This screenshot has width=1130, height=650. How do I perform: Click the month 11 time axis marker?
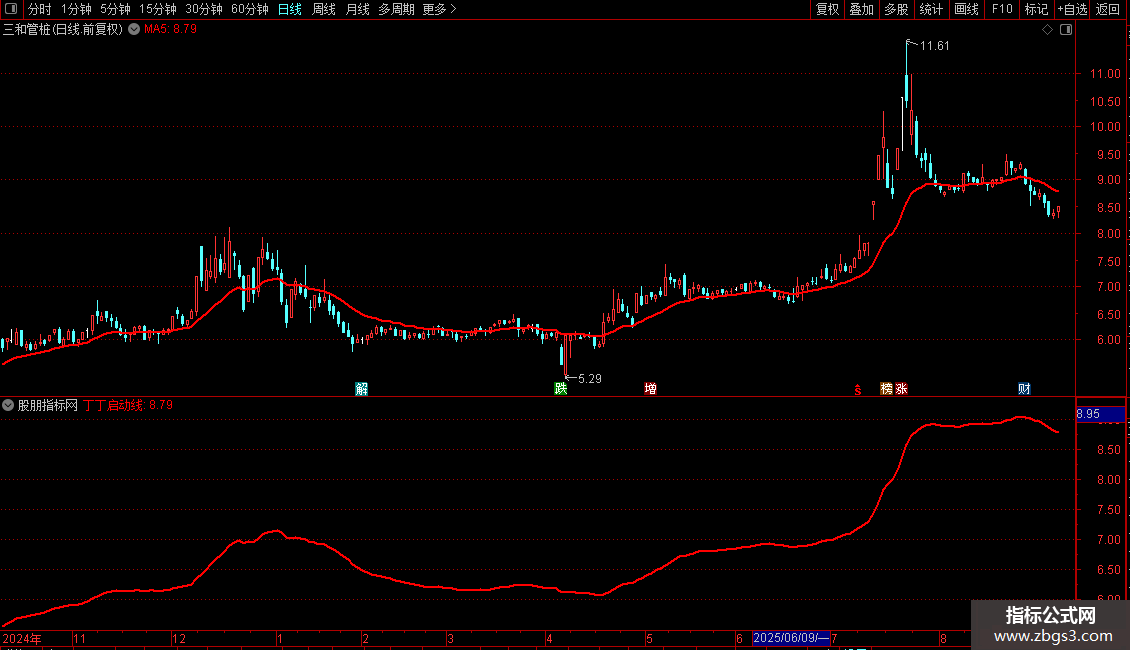79,639
